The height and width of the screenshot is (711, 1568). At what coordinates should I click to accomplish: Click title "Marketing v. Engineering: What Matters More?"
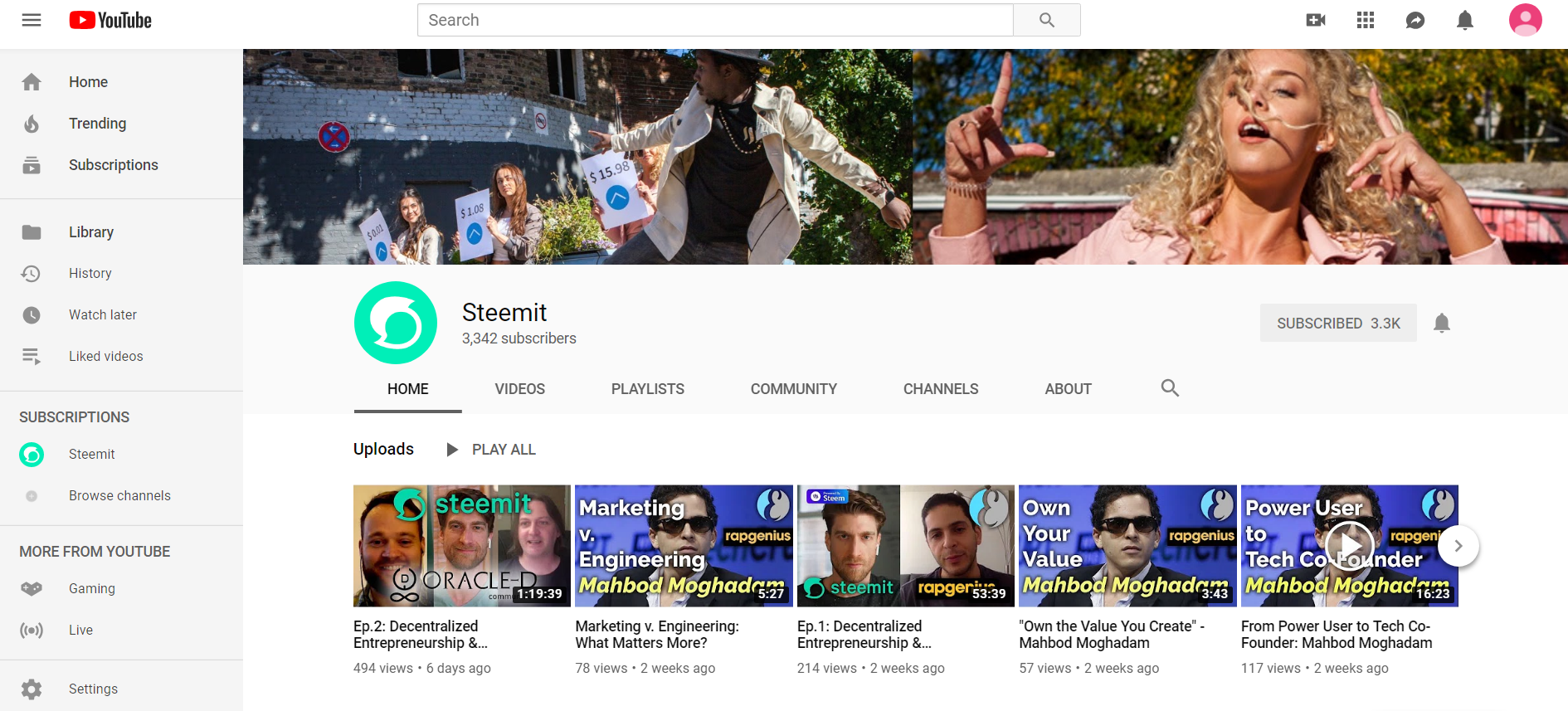(x=657, y=635)
